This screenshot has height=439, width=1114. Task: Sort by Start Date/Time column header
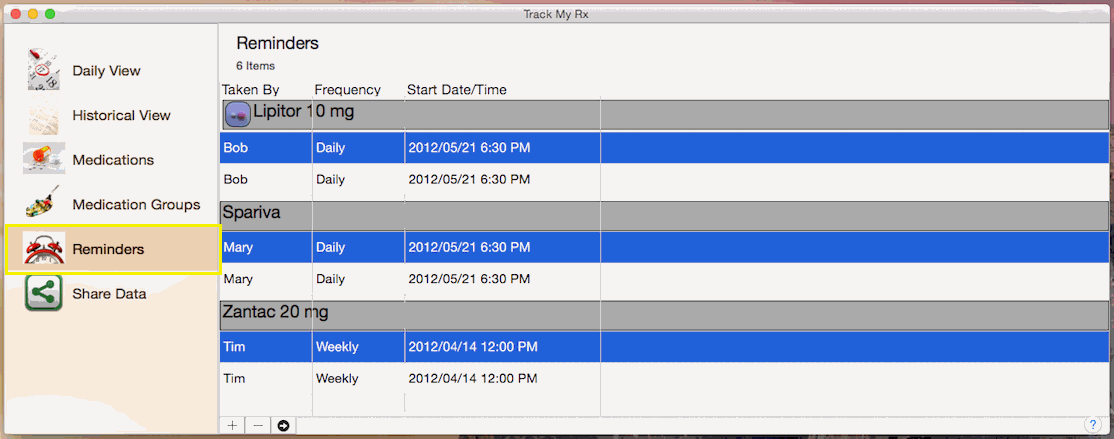[x=457, y=90]
